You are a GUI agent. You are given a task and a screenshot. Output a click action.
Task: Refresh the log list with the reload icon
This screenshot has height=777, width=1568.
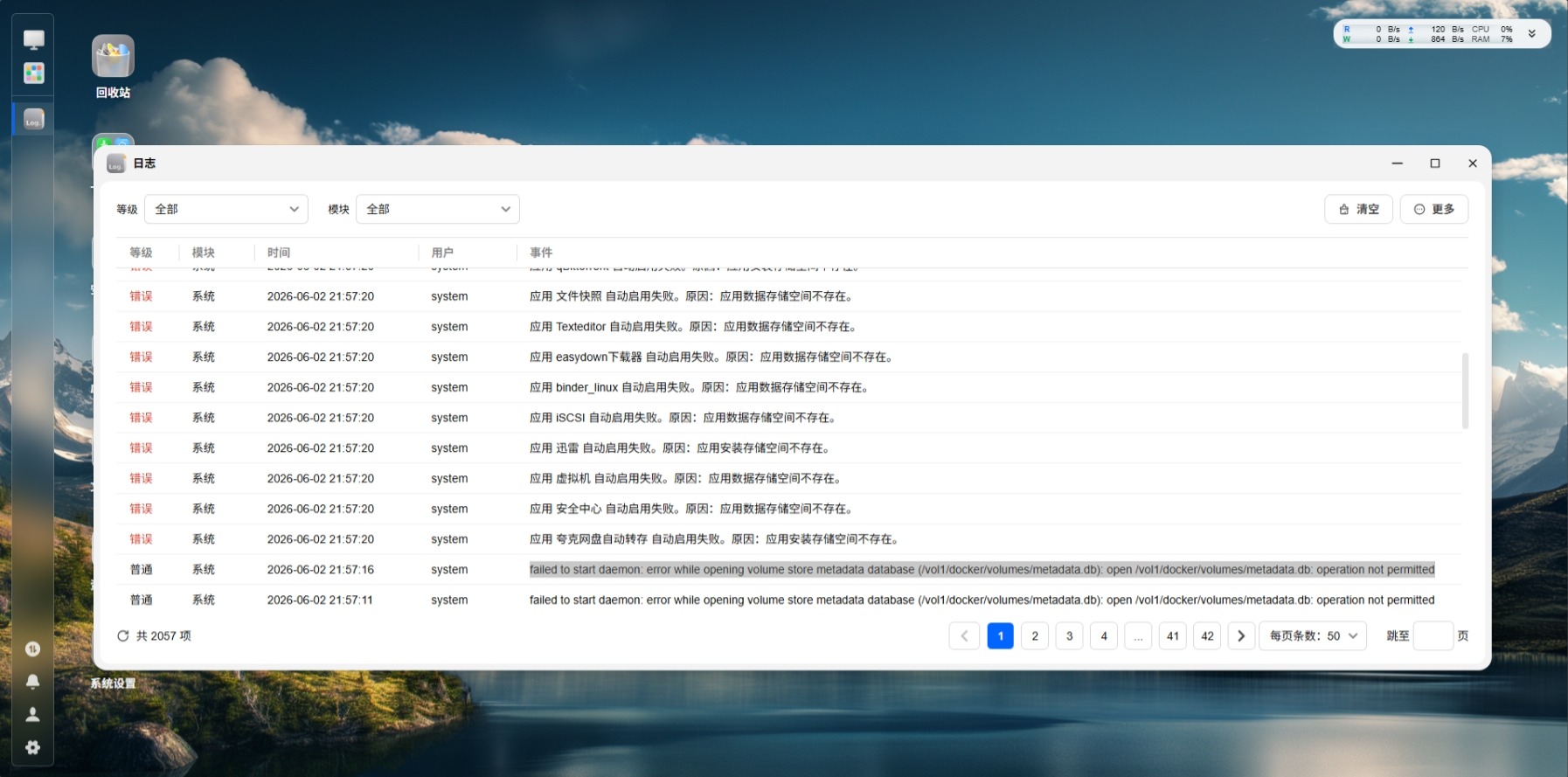pyautogui.click(x=123, y=636)
